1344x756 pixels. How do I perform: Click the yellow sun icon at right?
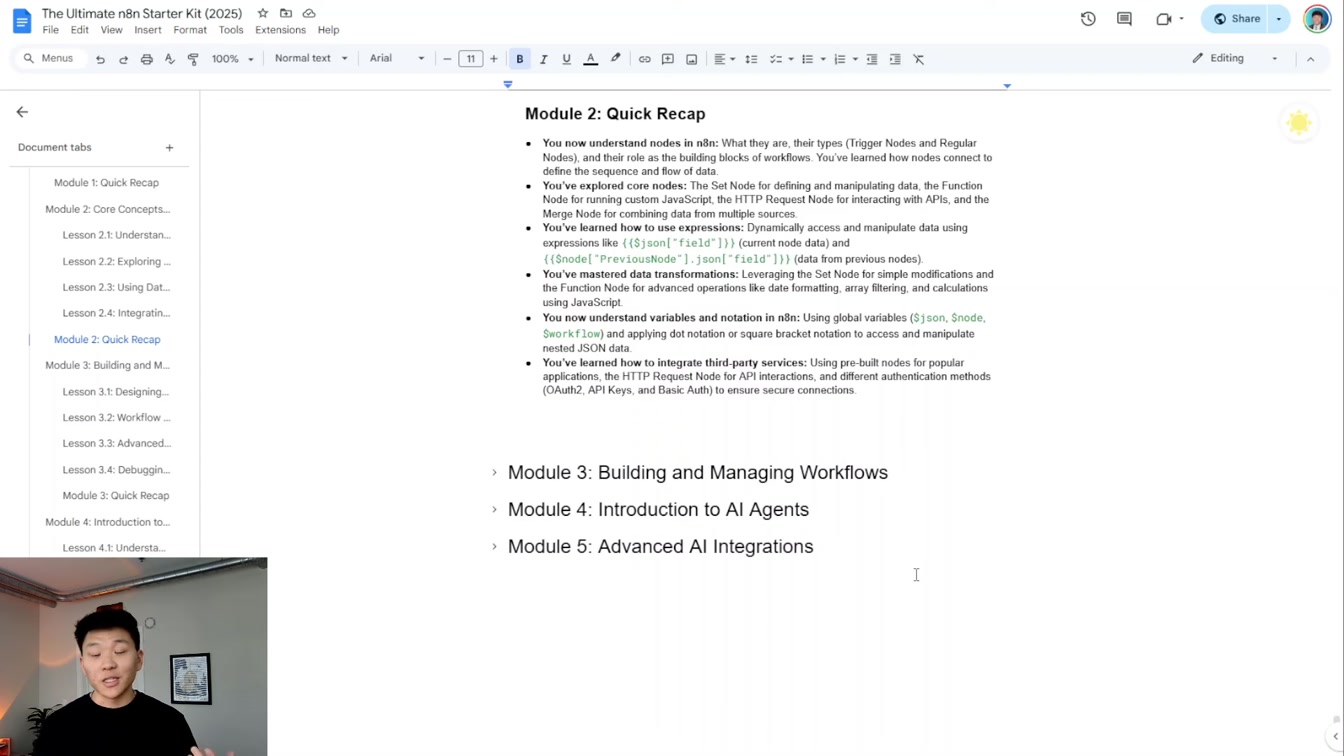(1299, 122)
